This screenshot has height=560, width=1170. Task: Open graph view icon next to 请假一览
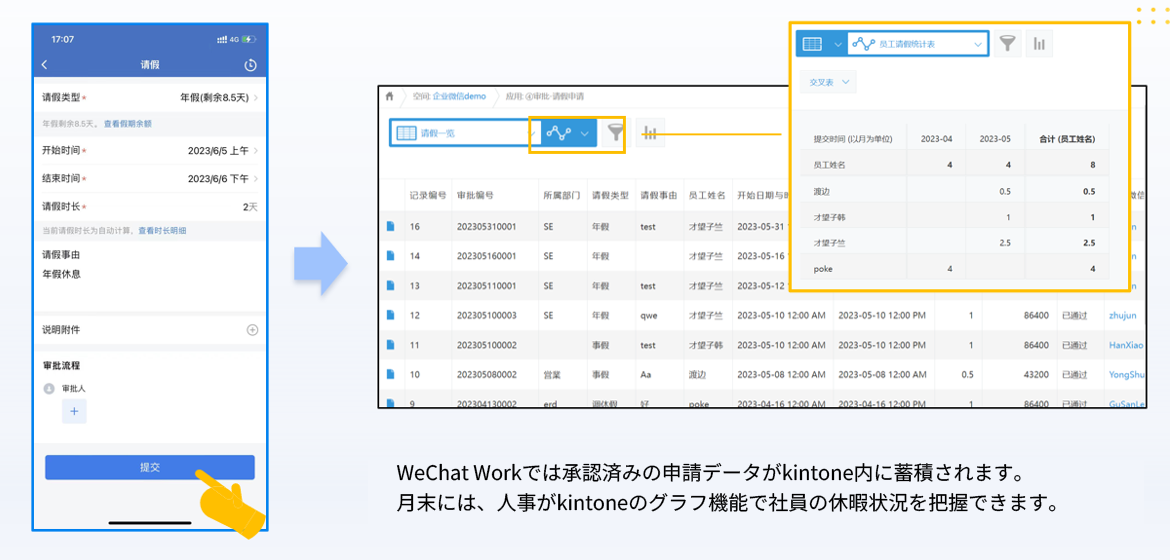coord(559,133)
